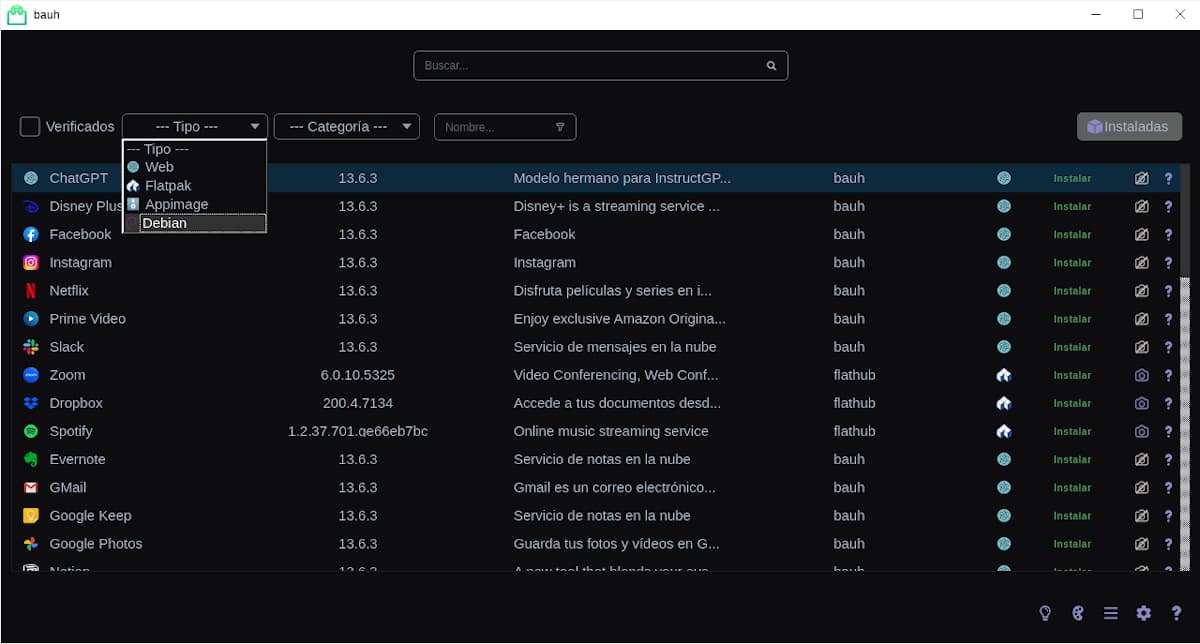Open the about question mark in the bottom toolbar
Screen dimensions: 1200x644
point(1176,613)
